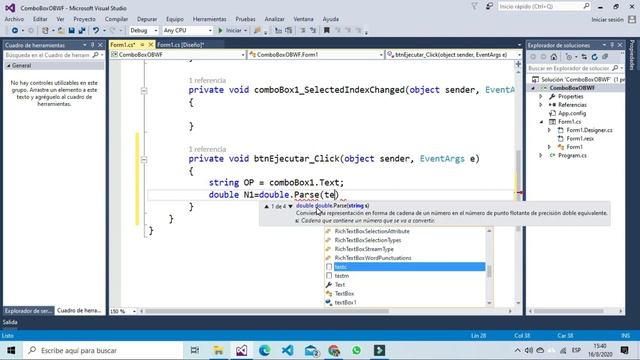Expand the Properties node in Solution Explorer
The image size is (640, 360).
pos(541,96)
